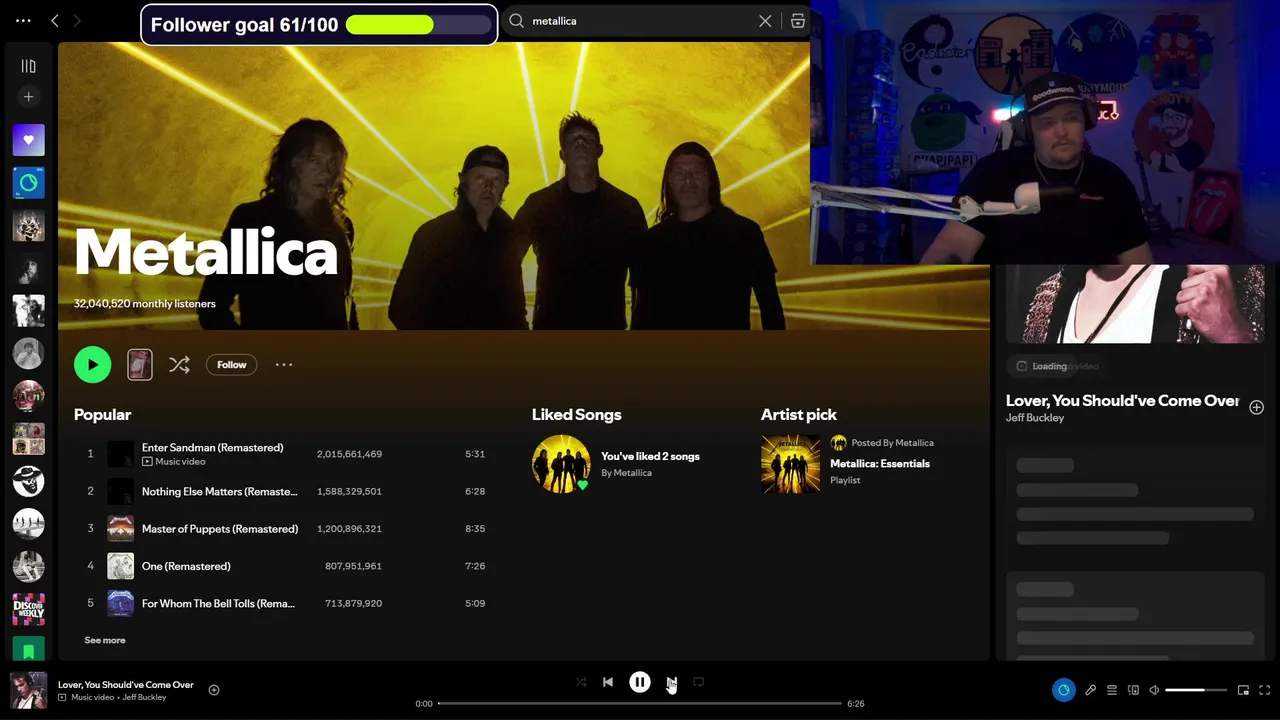The width and height of the screenshot is (1280, 720).
Task: Open You've liked 2 songs
Action: pyautogui.click(x=650, y=456)
